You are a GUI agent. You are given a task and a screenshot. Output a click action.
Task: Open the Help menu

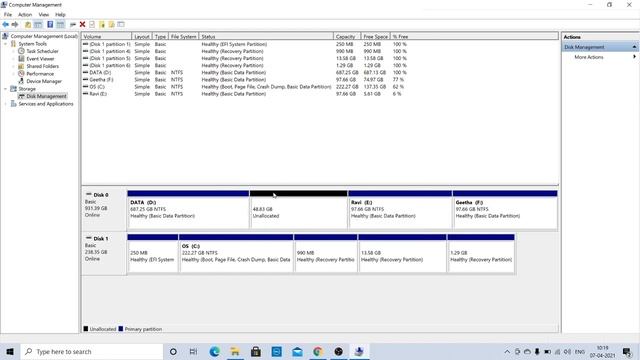[60, 14]
